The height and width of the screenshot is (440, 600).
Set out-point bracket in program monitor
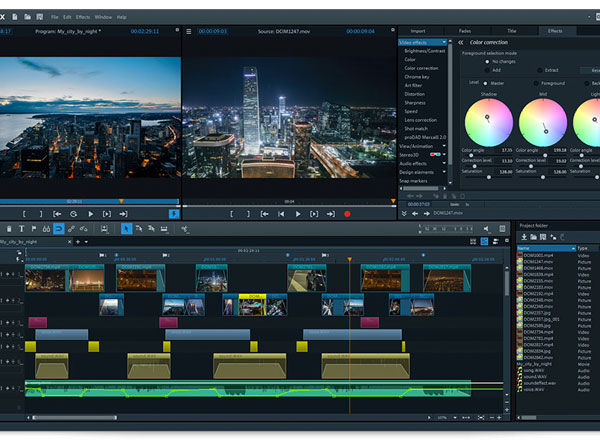[x=41, y=214]
